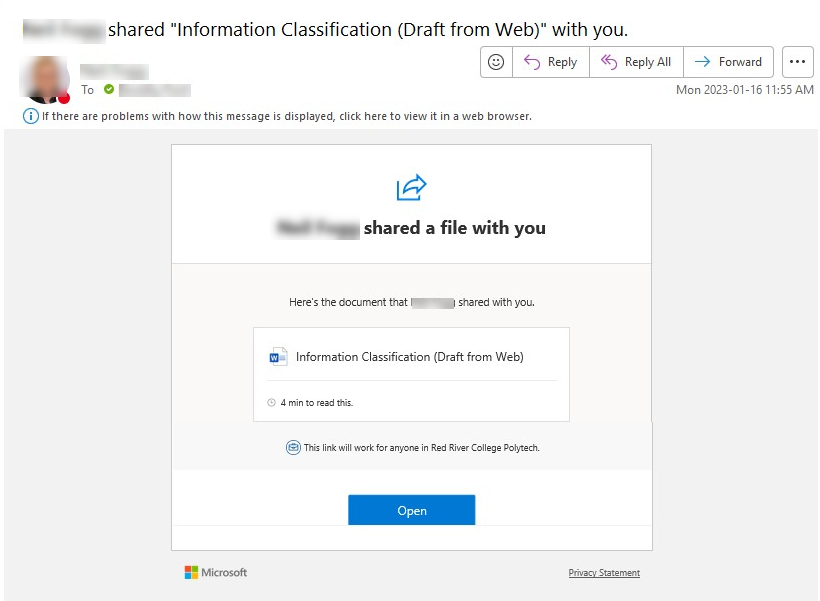The width and height of the screenshot is (820, 601).
Task: Click the organization icon beside the link notice
Action: pyautogui.click(x=293, y=448)
